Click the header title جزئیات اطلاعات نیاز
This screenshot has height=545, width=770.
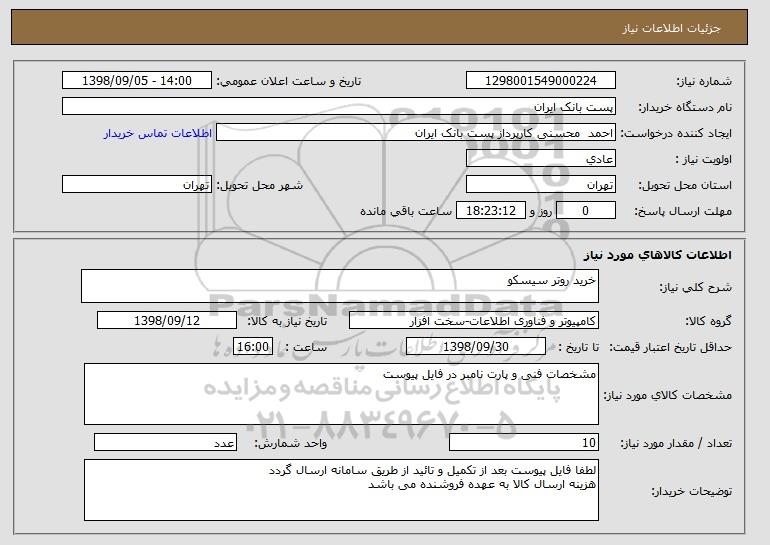click(x=672, y=28)
